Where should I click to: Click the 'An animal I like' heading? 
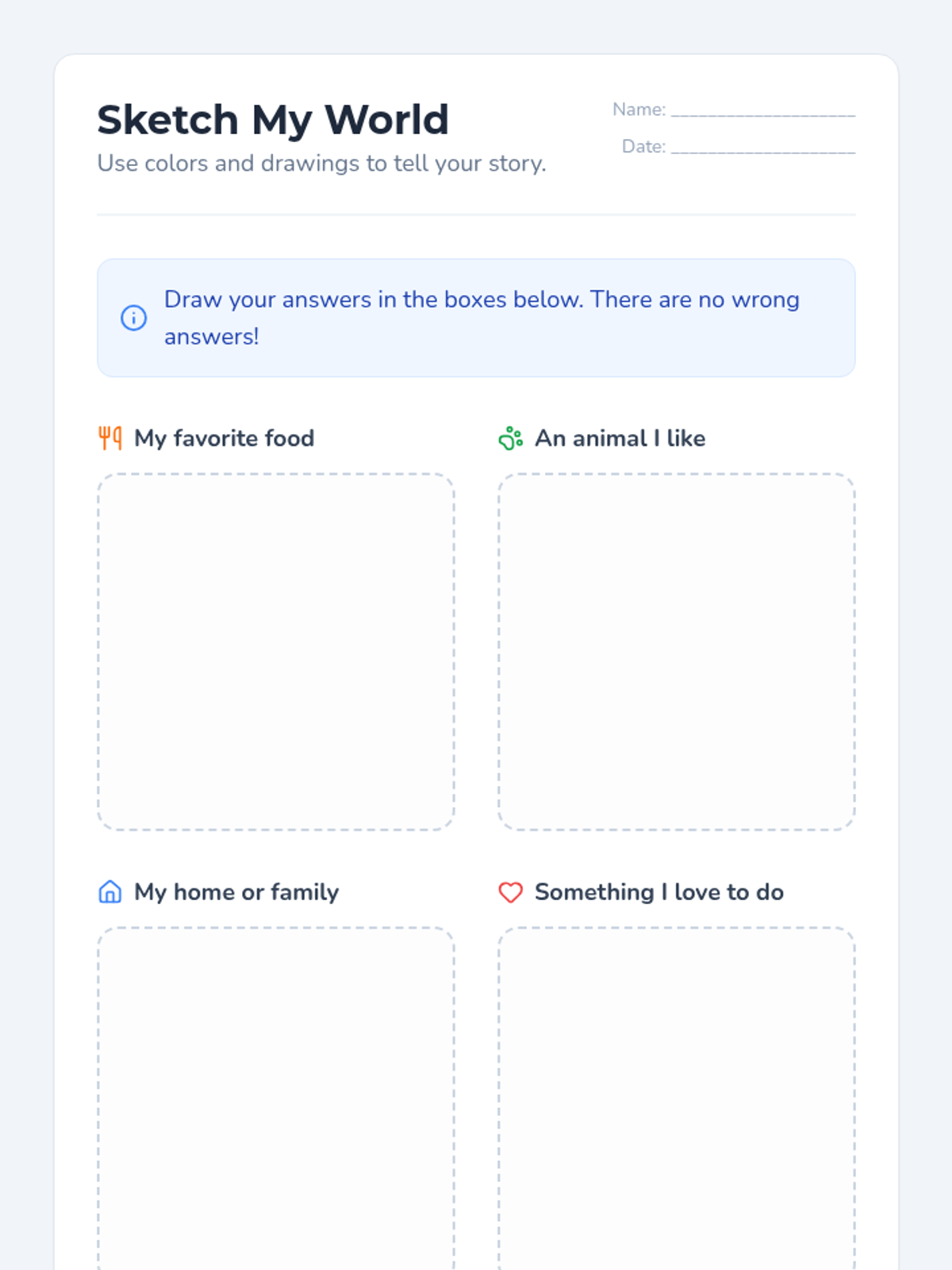click(620, 438)
